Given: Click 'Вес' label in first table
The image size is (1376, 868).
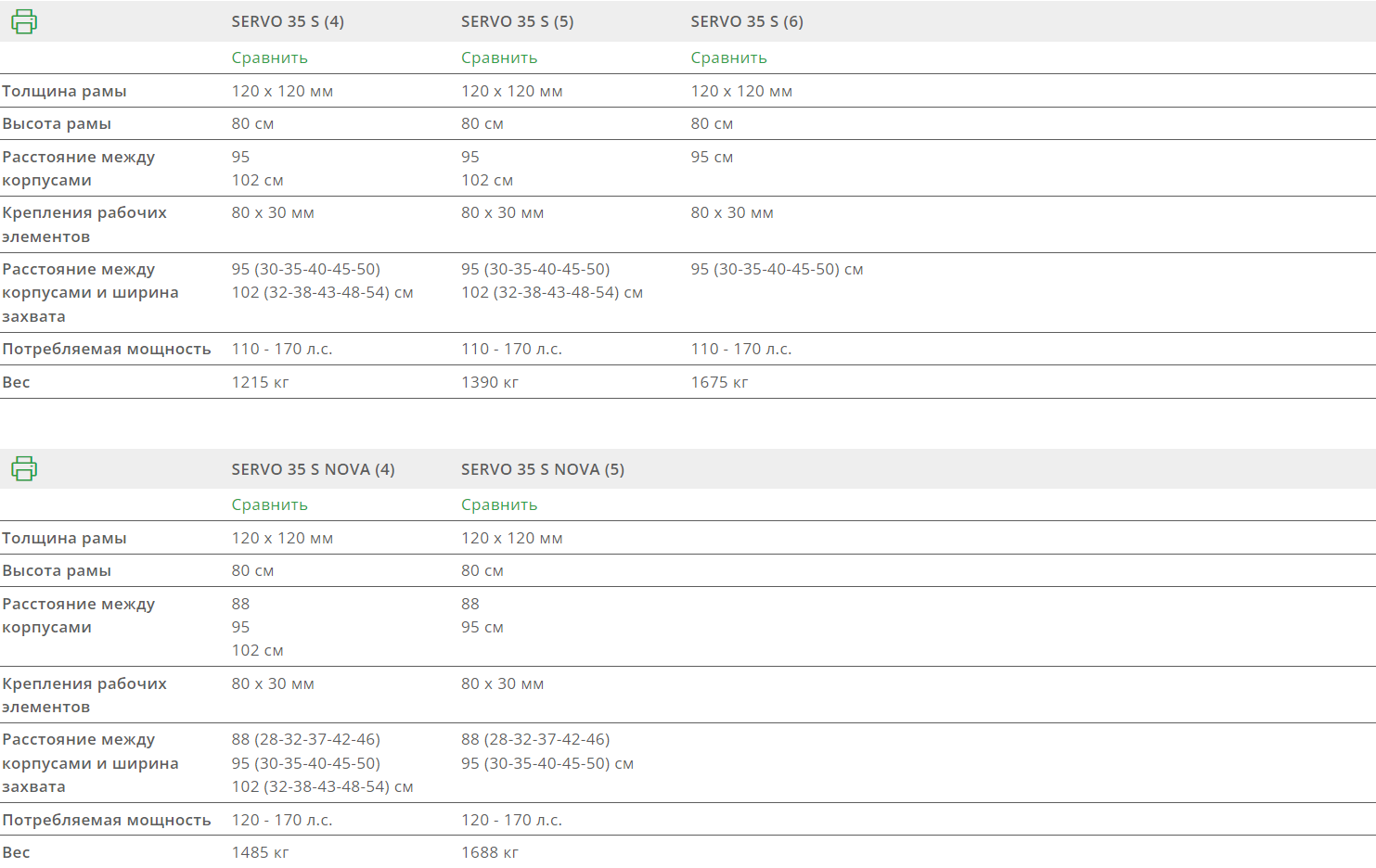Looking at the screenshot, I should tap(16, 382).
